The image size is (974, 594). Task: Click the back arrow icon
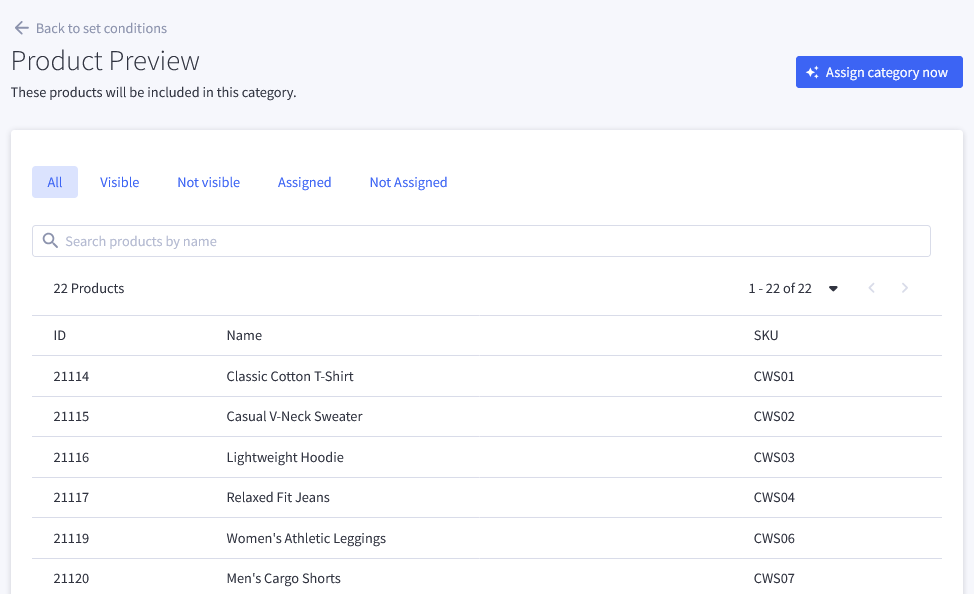[22, 28]
